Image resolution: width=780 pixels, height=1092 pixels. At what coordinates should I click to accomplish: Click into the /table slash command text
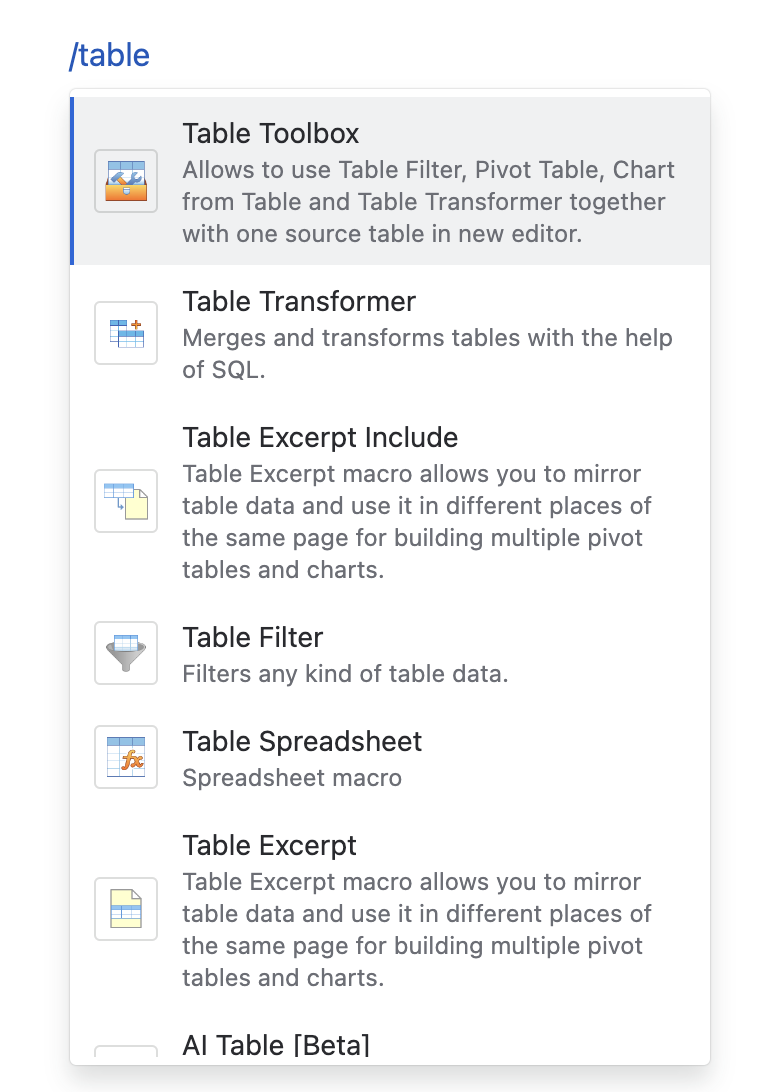pos(109,55)
